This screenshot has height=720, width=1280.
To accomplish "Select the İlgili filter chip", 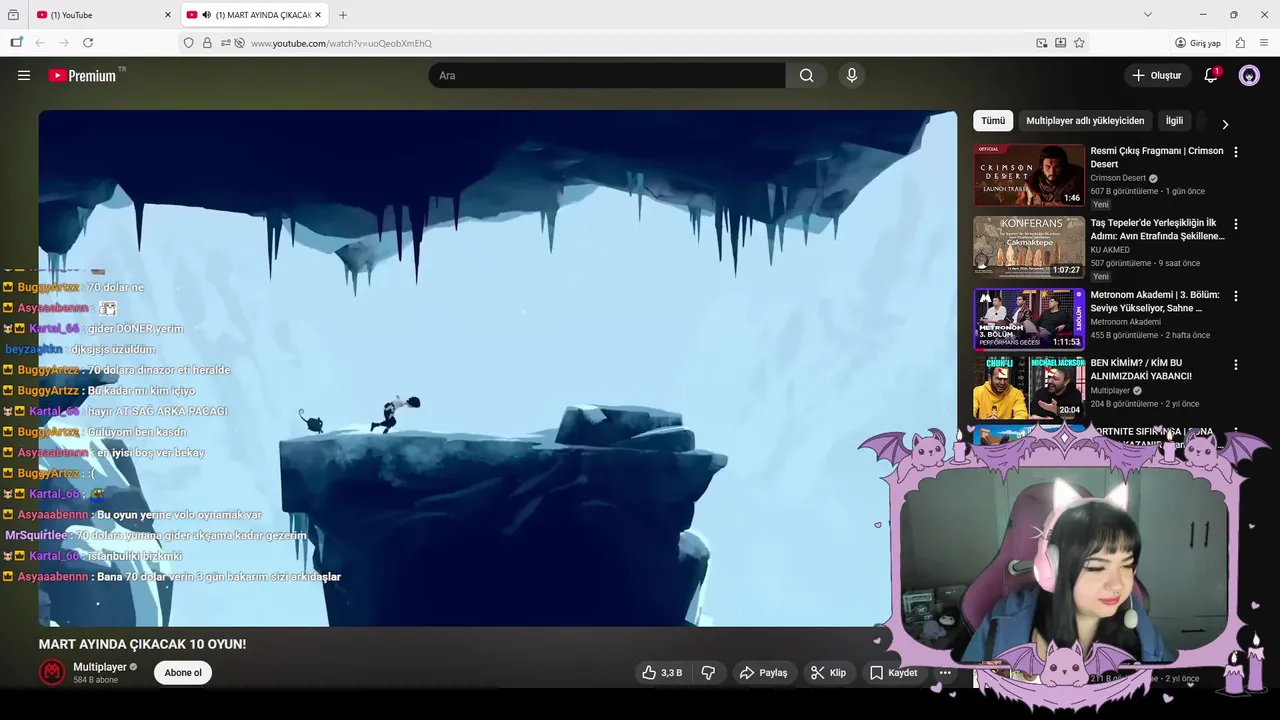I will [x=1174, y=121].
